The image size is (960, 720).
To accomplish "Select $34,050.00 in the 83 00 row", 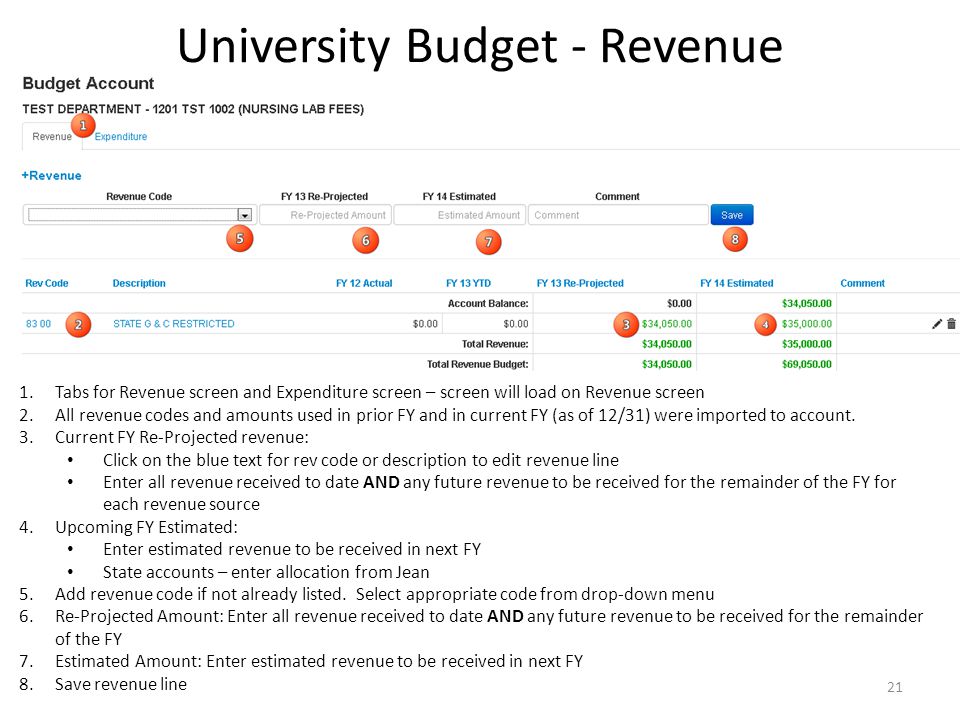I will (667, 324).
